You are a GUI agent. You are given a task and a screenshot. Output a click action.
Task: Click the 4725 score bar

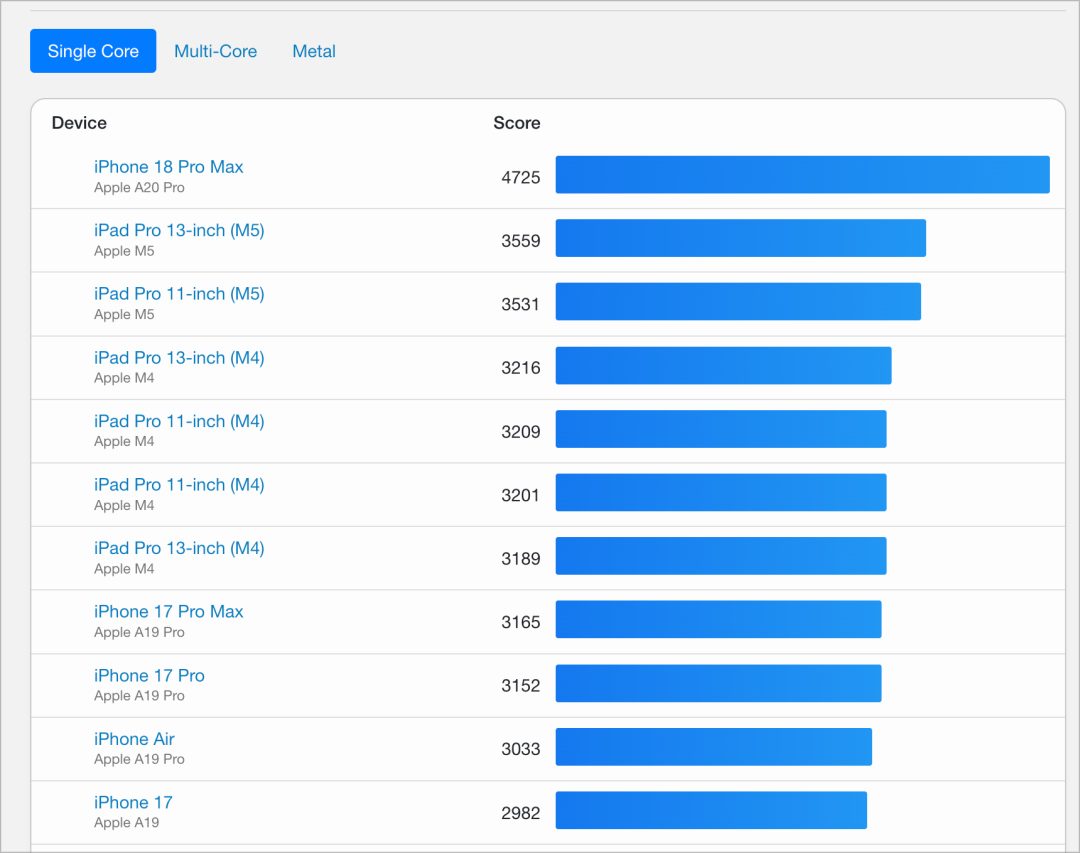pyautogui.click(x=802, y=174)
